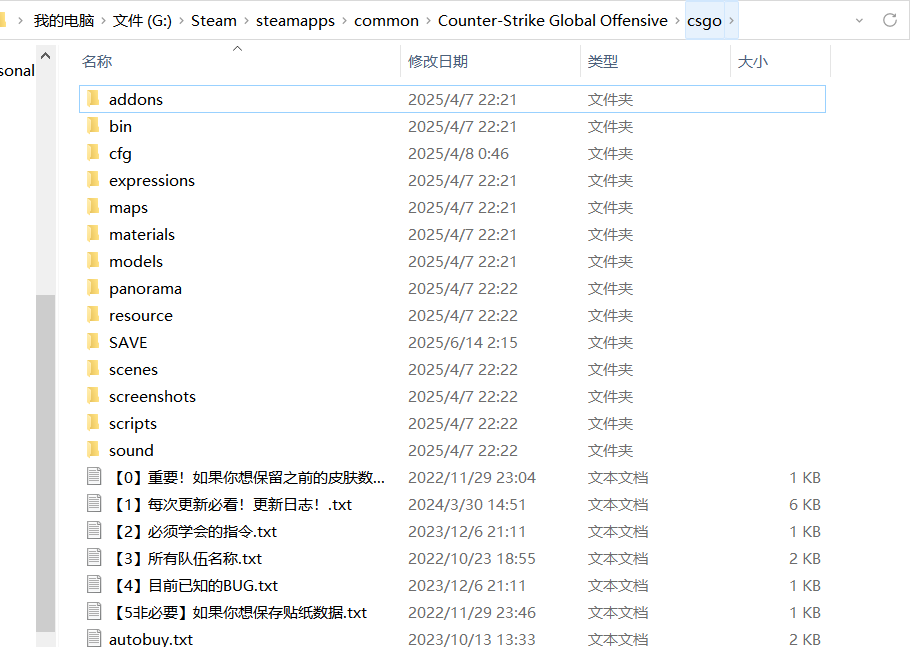
Task: Expand the chevron after common in the path
Action: [428, 21]
